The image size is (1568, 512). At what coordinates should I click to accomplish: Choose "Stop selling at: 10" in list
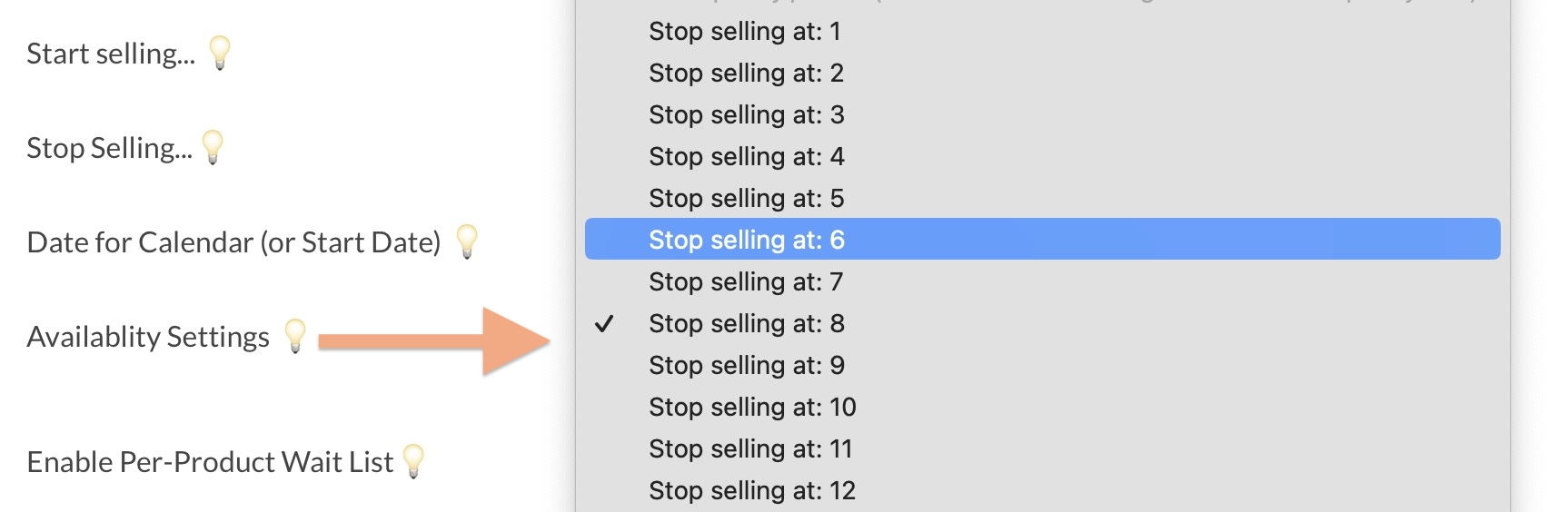(752, 407)
